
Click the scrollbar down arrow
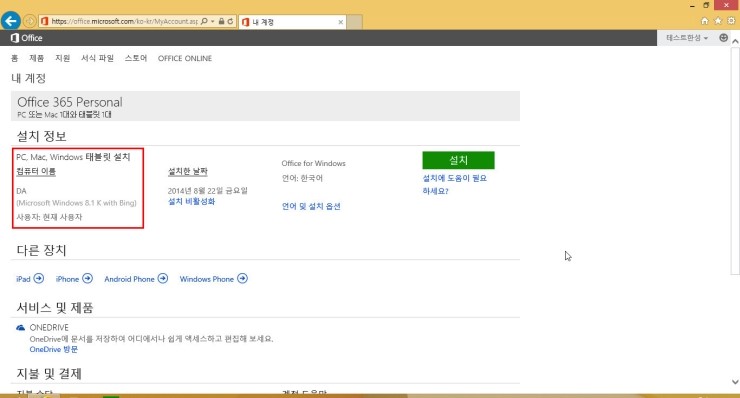735,382
